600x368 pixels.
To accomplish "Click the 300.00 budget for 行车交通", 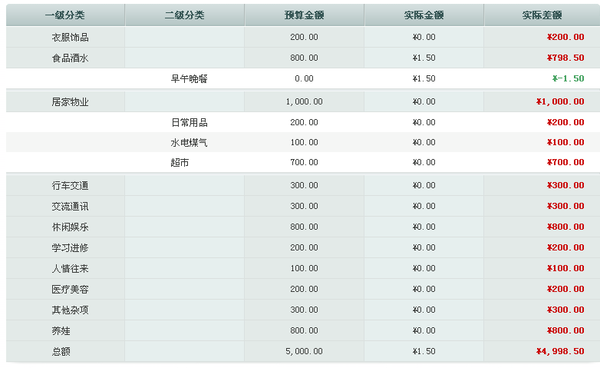I will pos(304,185).
